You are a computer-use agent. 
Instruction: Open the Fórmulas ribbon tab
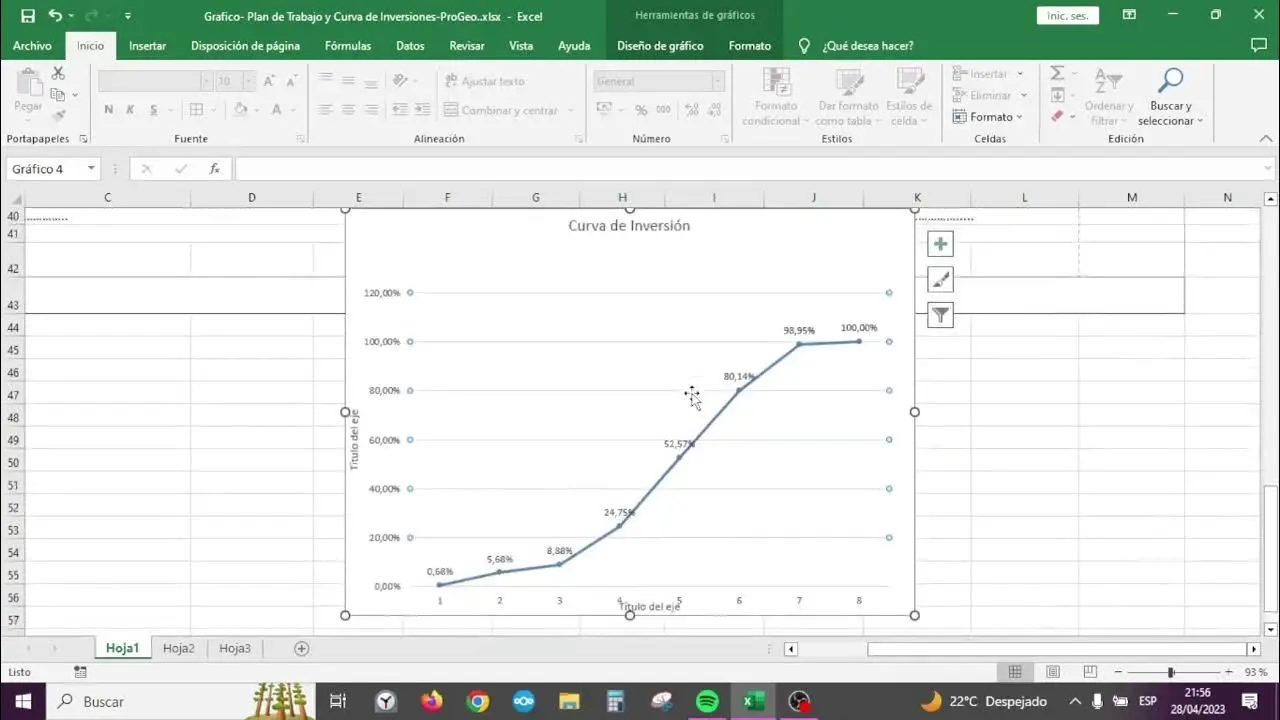(348, 46)
